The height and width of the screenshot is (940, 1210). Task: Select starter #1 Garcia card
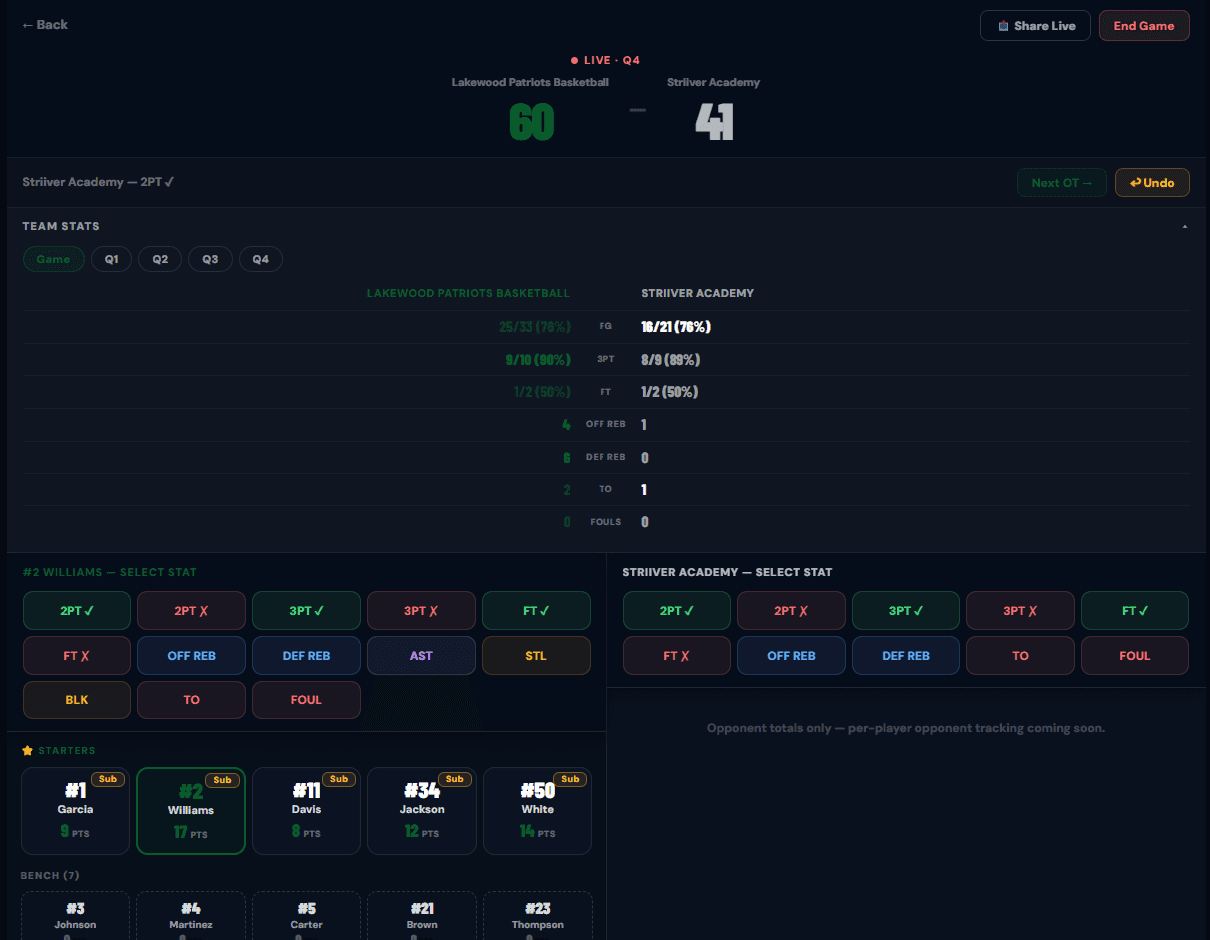75,811
